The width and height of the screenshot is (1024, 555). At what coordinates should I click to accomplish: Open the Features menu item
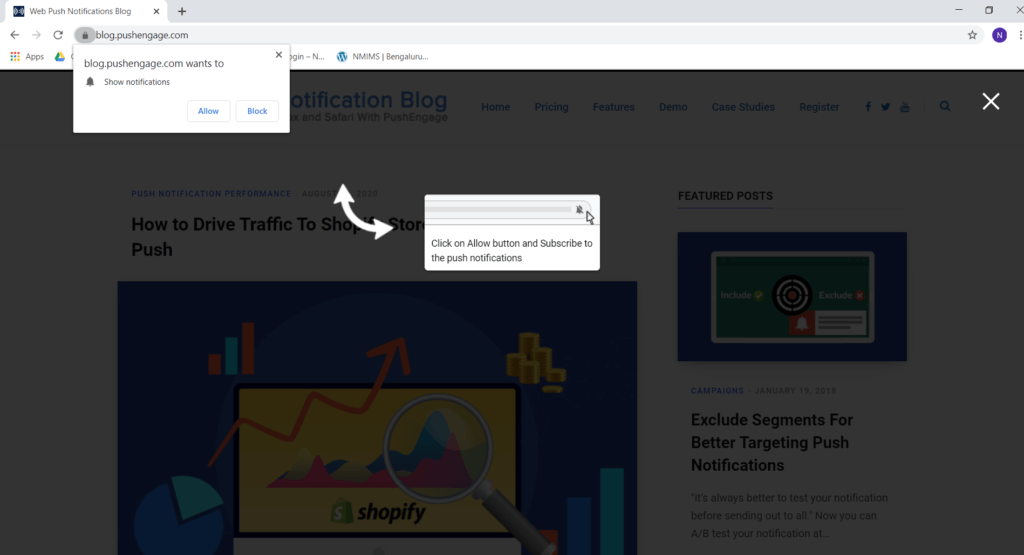[x=613, y=107]
